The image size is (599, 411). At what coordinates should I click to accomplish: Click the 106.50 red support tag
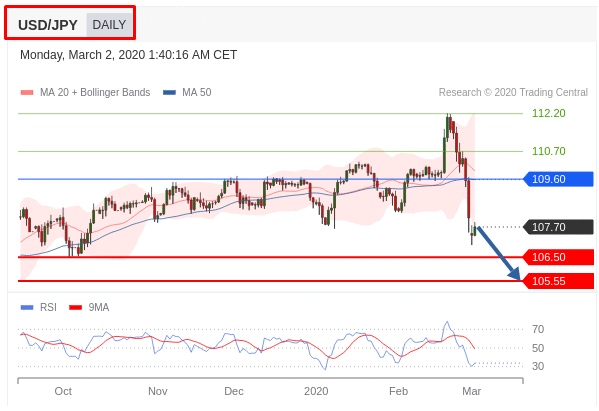(558, 257)
